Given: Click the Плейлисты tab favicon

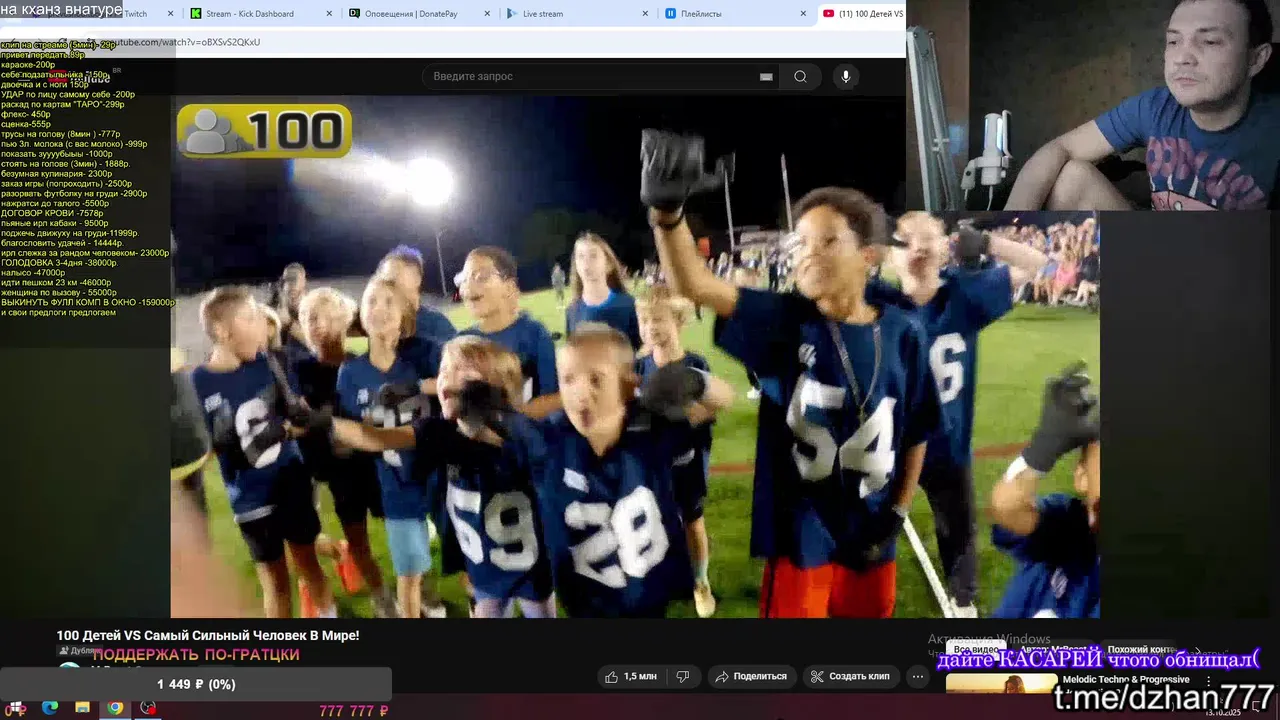Looking at the screenshot, I should point(671,14).
